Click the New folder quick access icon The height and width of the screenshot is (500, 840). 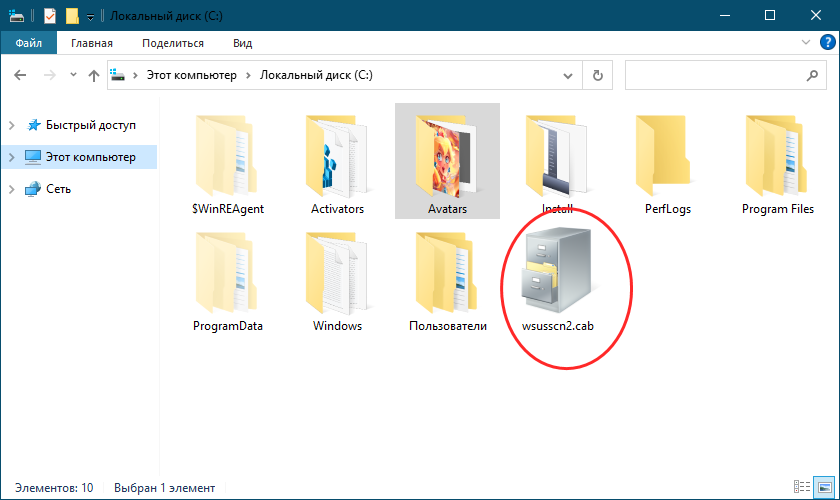[x=72, y=16]
